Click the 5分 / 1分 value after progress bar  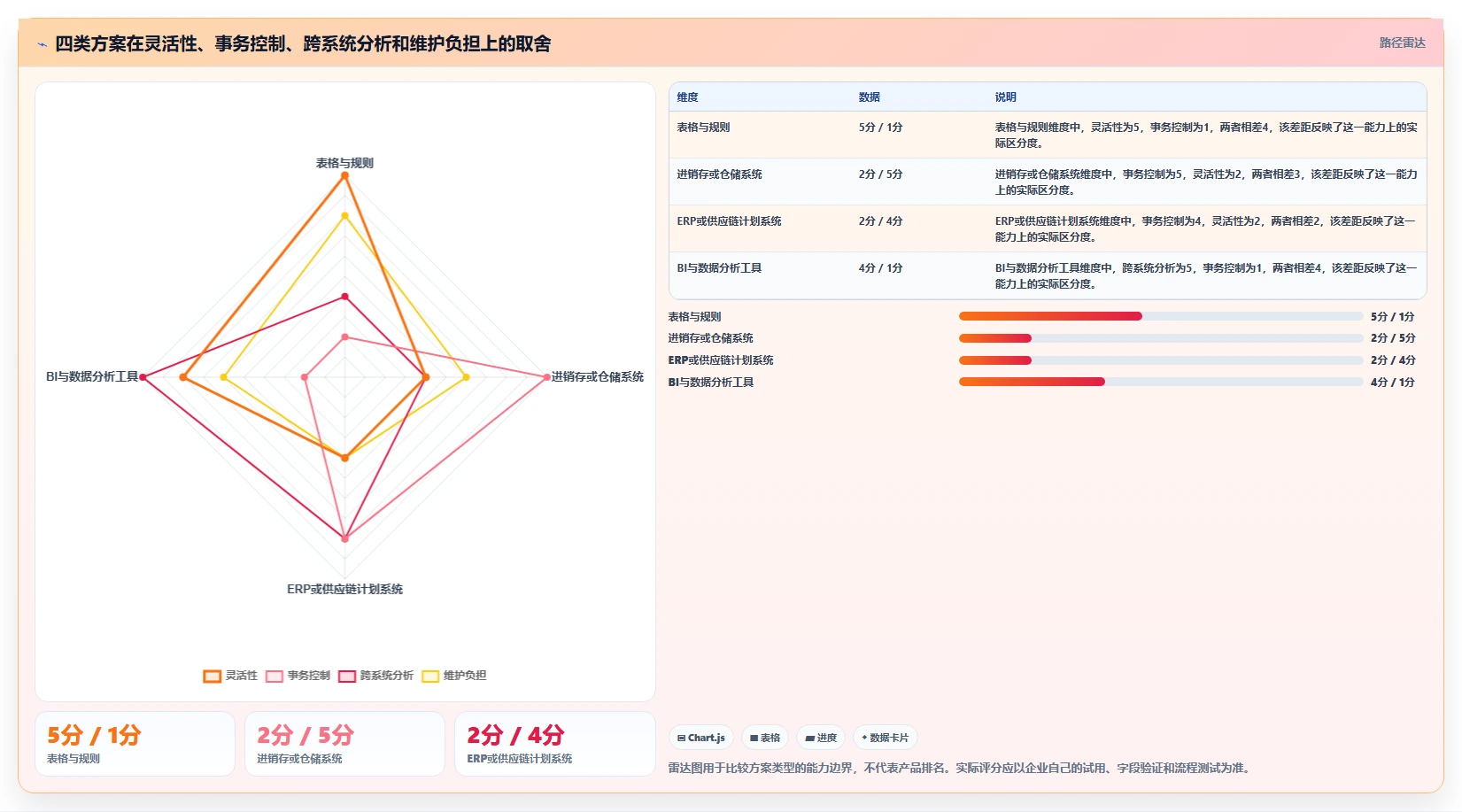point(1392,317)
